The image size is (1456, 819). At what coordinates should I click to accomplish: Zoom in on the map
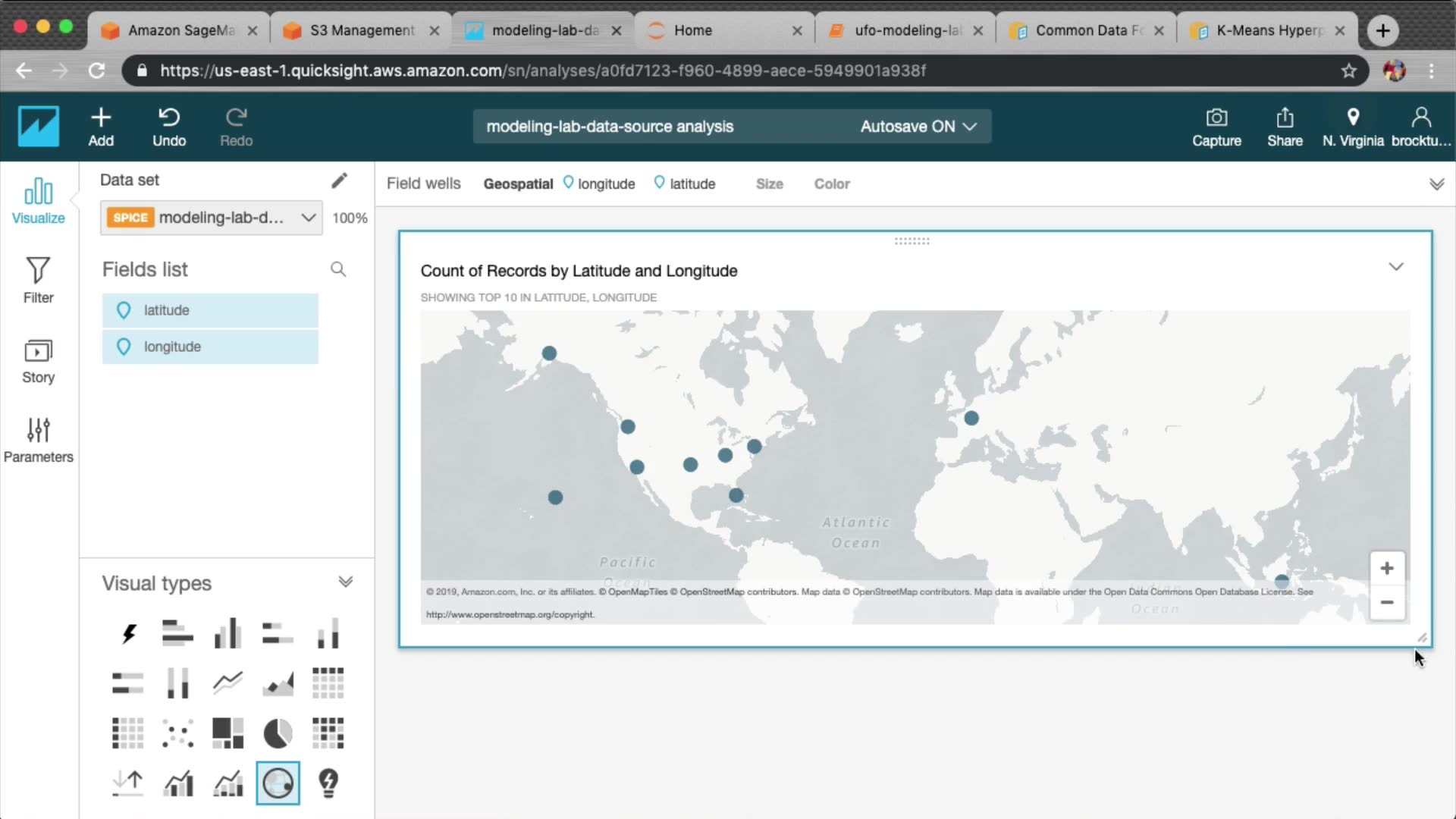click(1386, 569)
